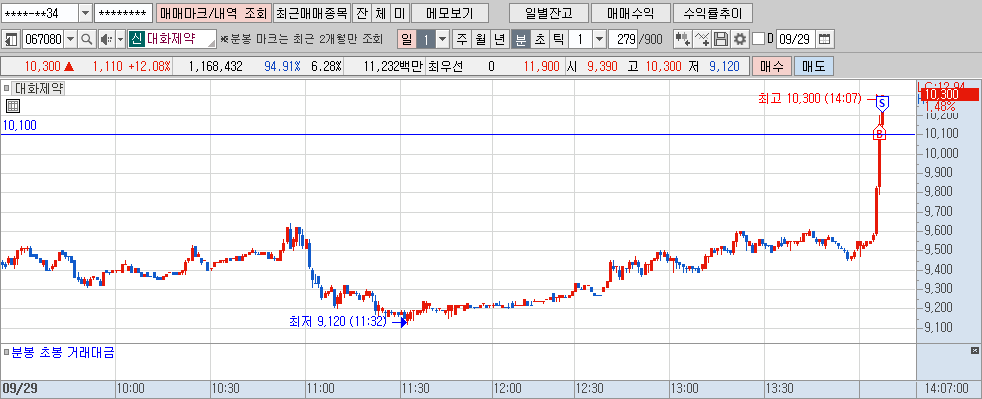Screen dimensions: 982x399
Task: Close the 거래대금 sub-panel
Action: (974, 350)
